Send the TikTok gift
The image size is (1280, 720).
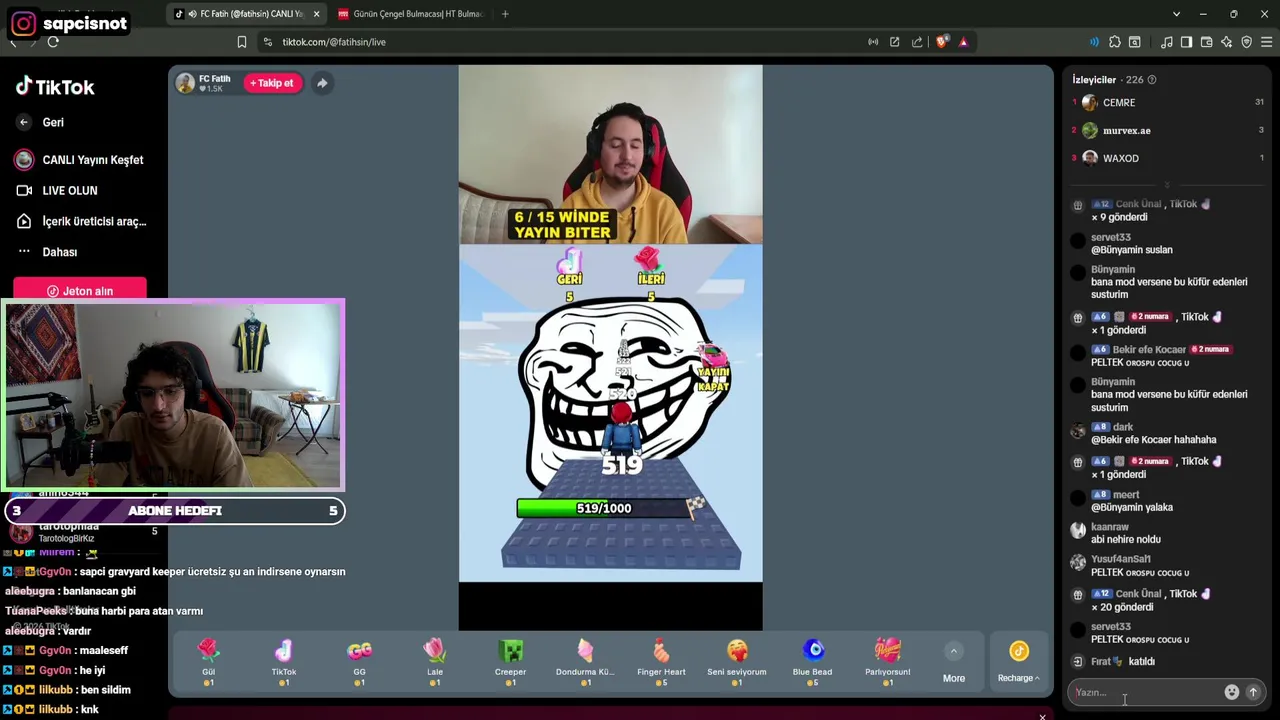[x=284, y=663]
